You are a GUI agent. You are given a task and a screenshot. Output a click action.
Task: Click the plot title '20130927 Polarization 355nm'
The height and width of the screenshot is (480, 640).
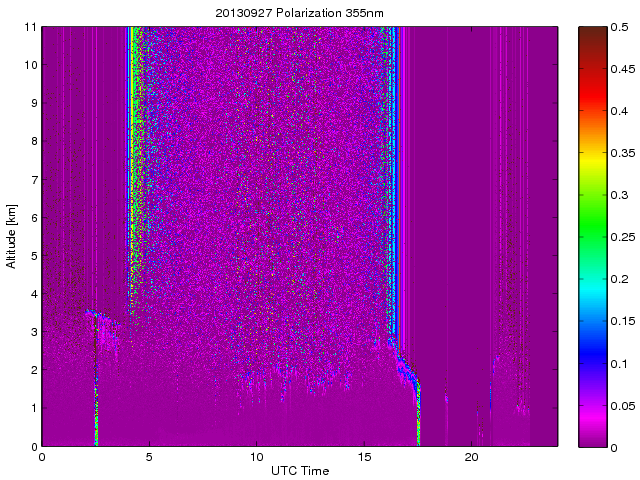(299, 13)
